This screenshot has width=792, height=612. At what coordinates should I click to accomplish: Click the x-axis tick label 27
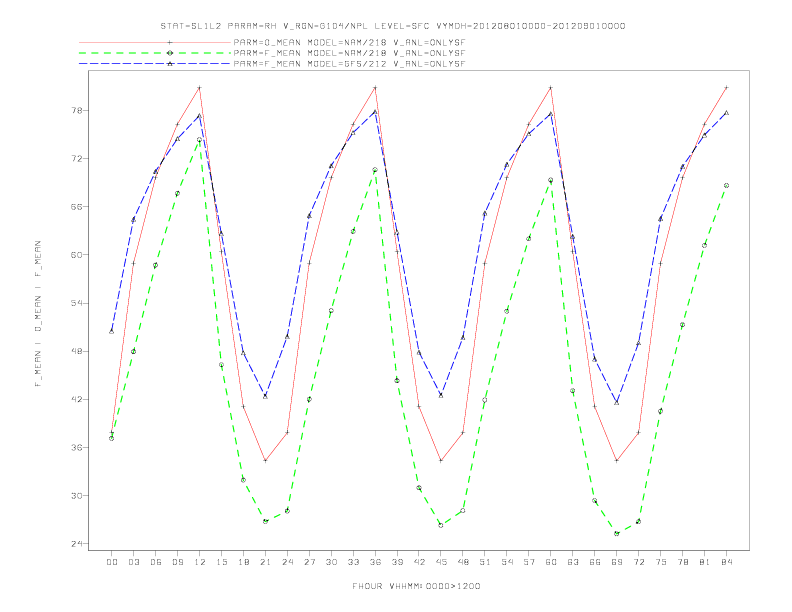point(309,562)
